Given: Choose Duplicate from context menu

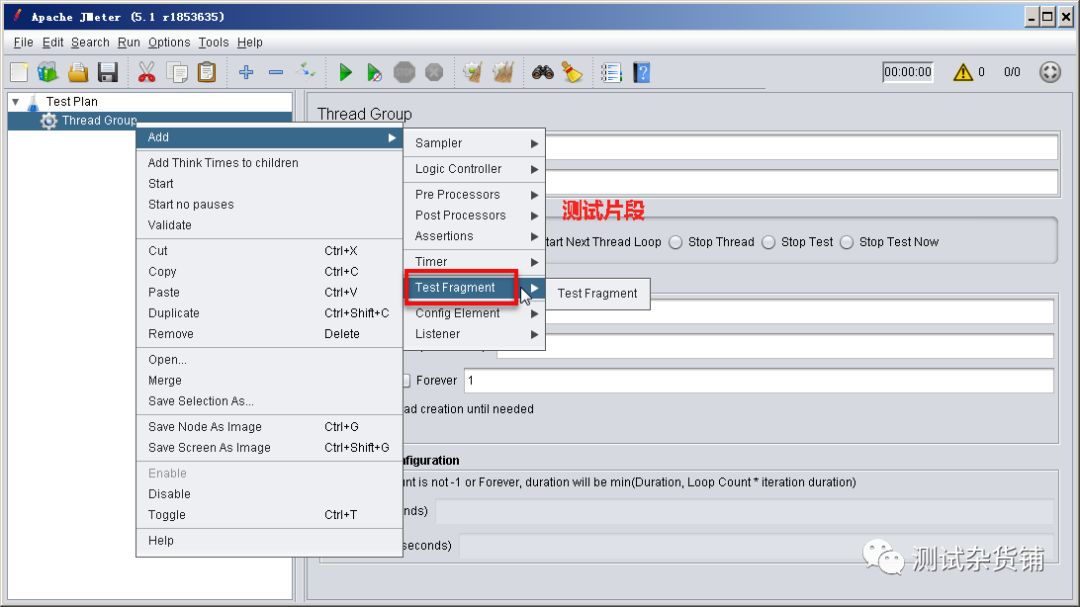Looking at the screenshot, I should point(269,313).
